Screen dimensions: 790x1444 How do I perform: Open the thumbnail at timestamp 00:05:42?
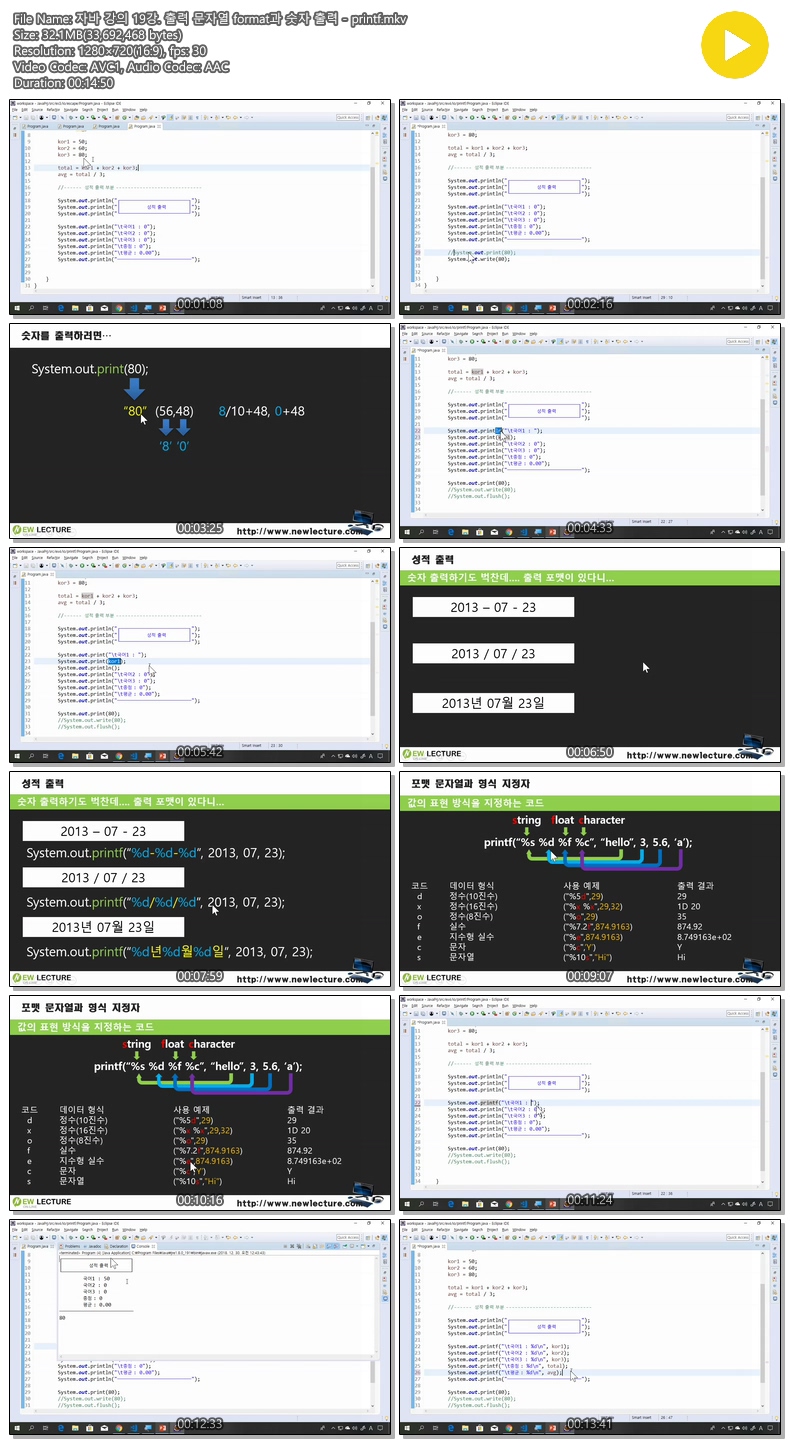pos(199,655)
